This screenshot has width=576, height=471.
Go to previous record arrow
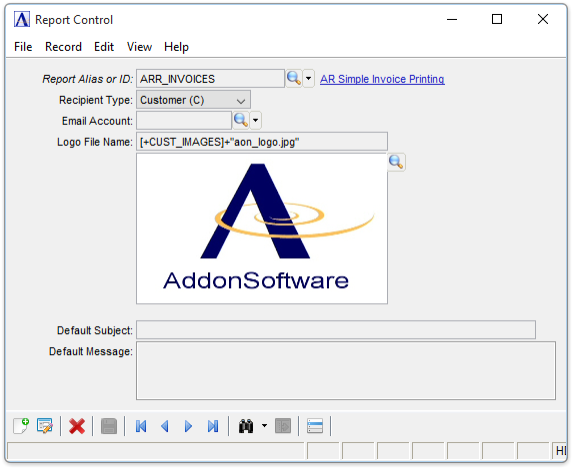click(165, 426)
